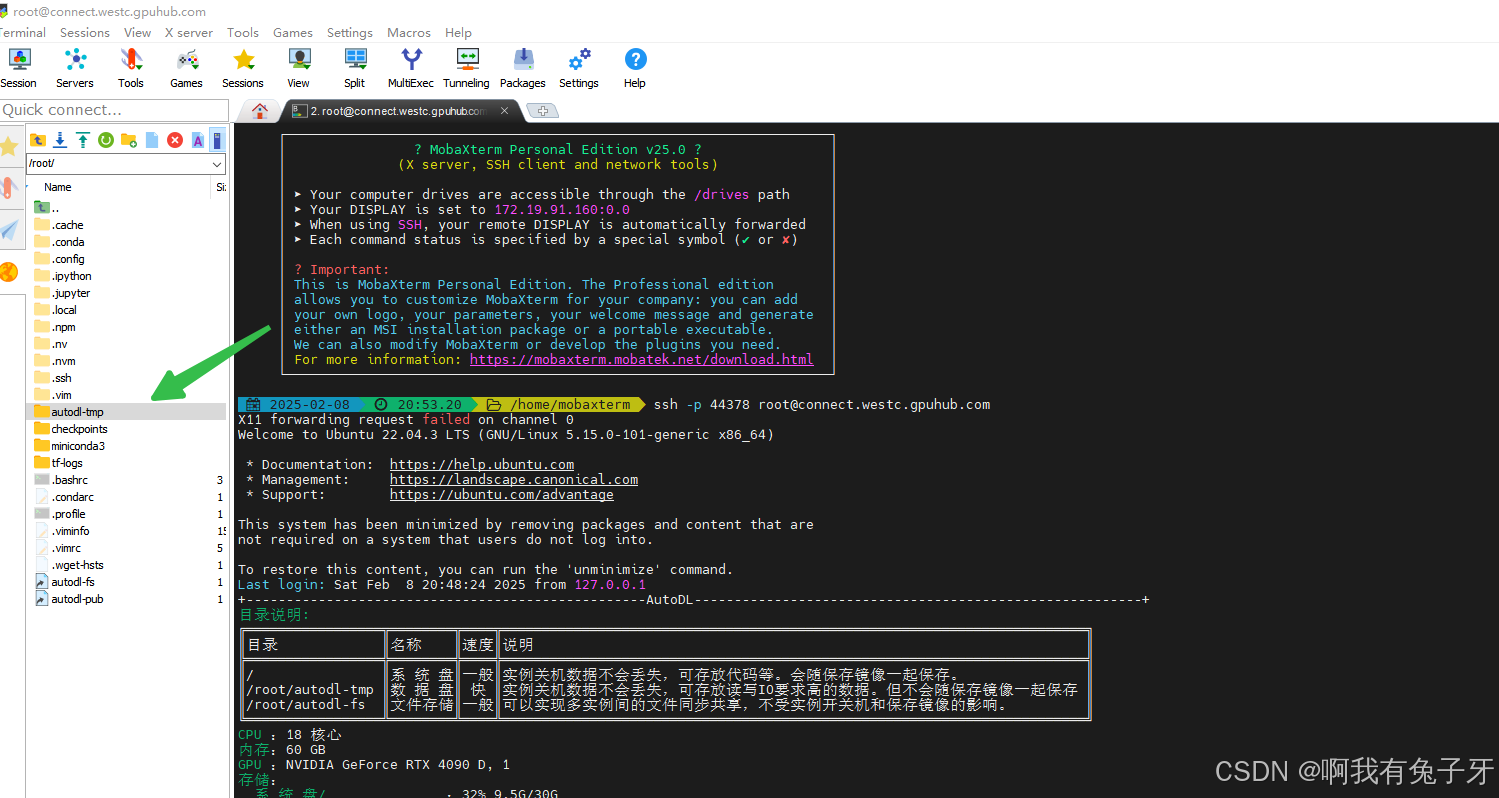Open the Sessions star toolbar icon
This screenshot has width=1499, height=798.
point(243,68)
